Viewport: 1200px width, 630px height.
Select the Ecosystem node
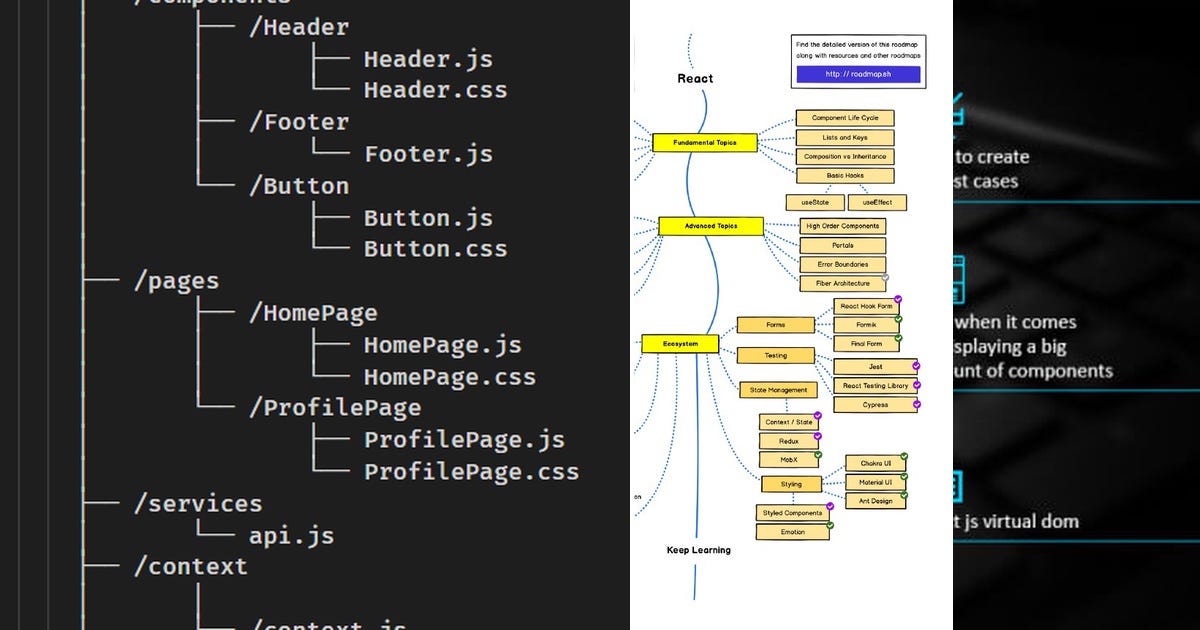(681, 342)
